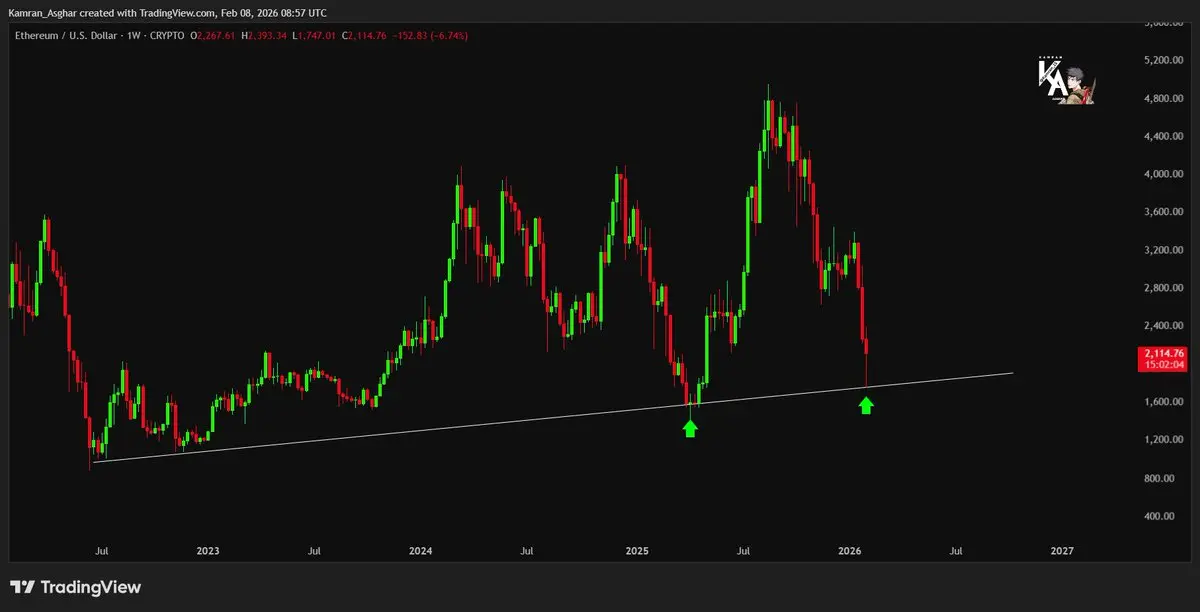Image resolution: width=1200 pixels, height=612 pixels.
Task: Click the 3,200.00 price axis label
Action: click(1162, 250)
